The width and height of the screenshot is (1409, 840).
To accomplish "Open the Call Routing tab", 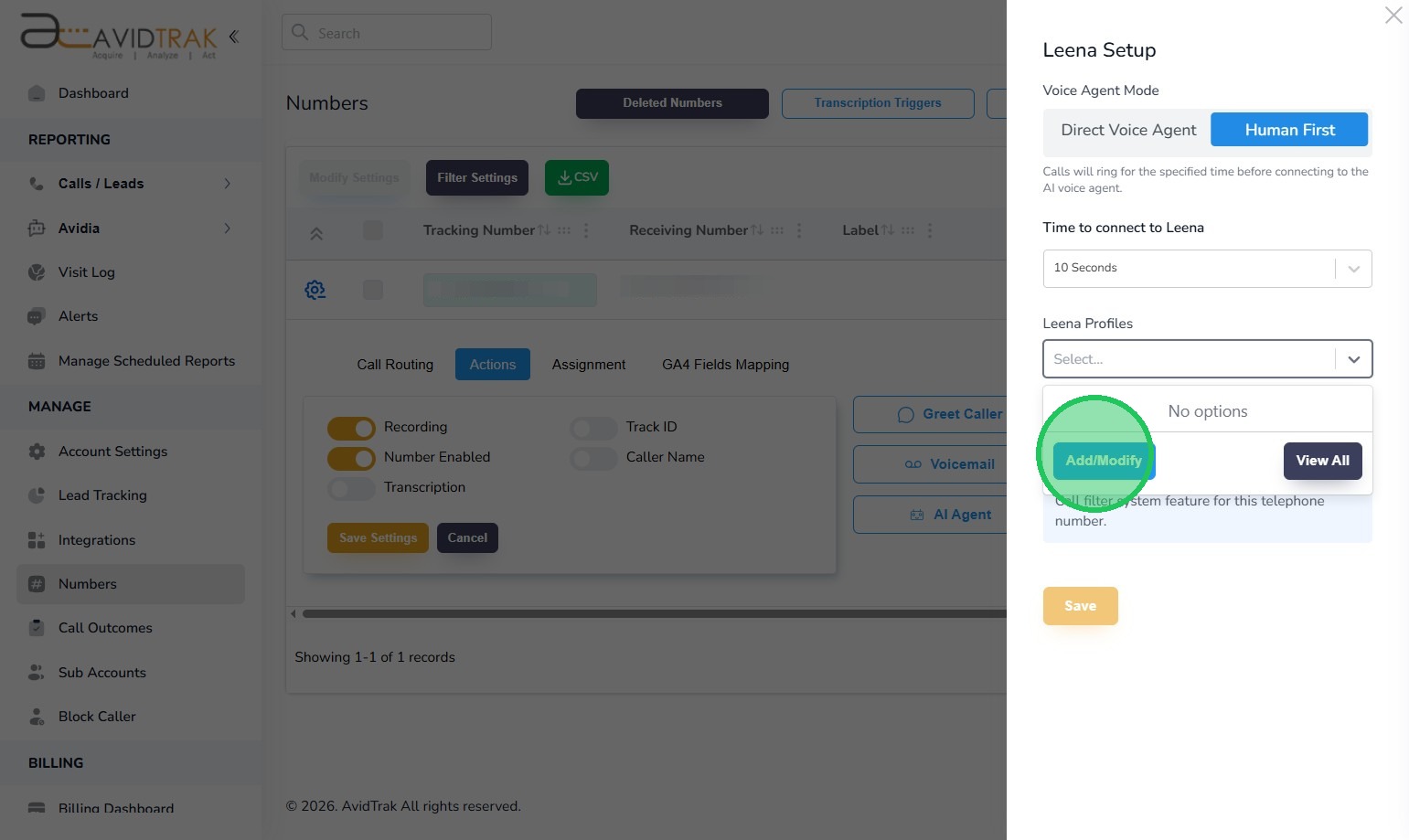I will pos(395,365).
